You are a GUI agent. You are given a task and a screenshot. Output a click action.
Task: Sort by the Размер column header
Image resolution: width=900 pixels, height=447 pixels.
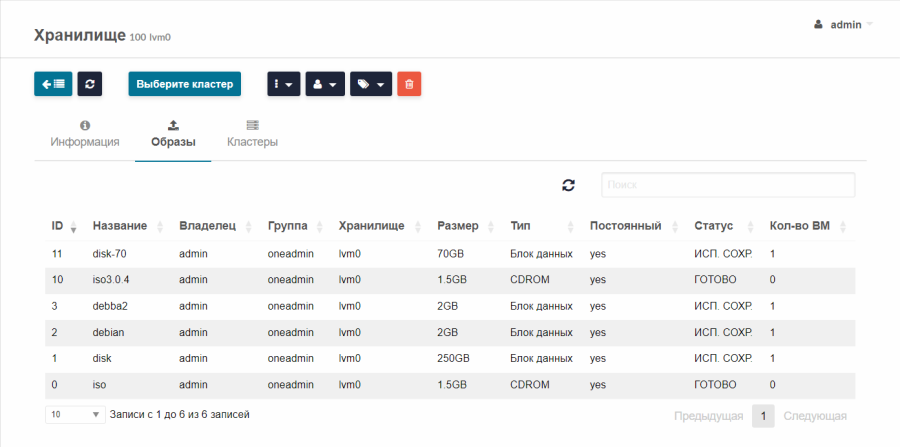tap(465, 226)
